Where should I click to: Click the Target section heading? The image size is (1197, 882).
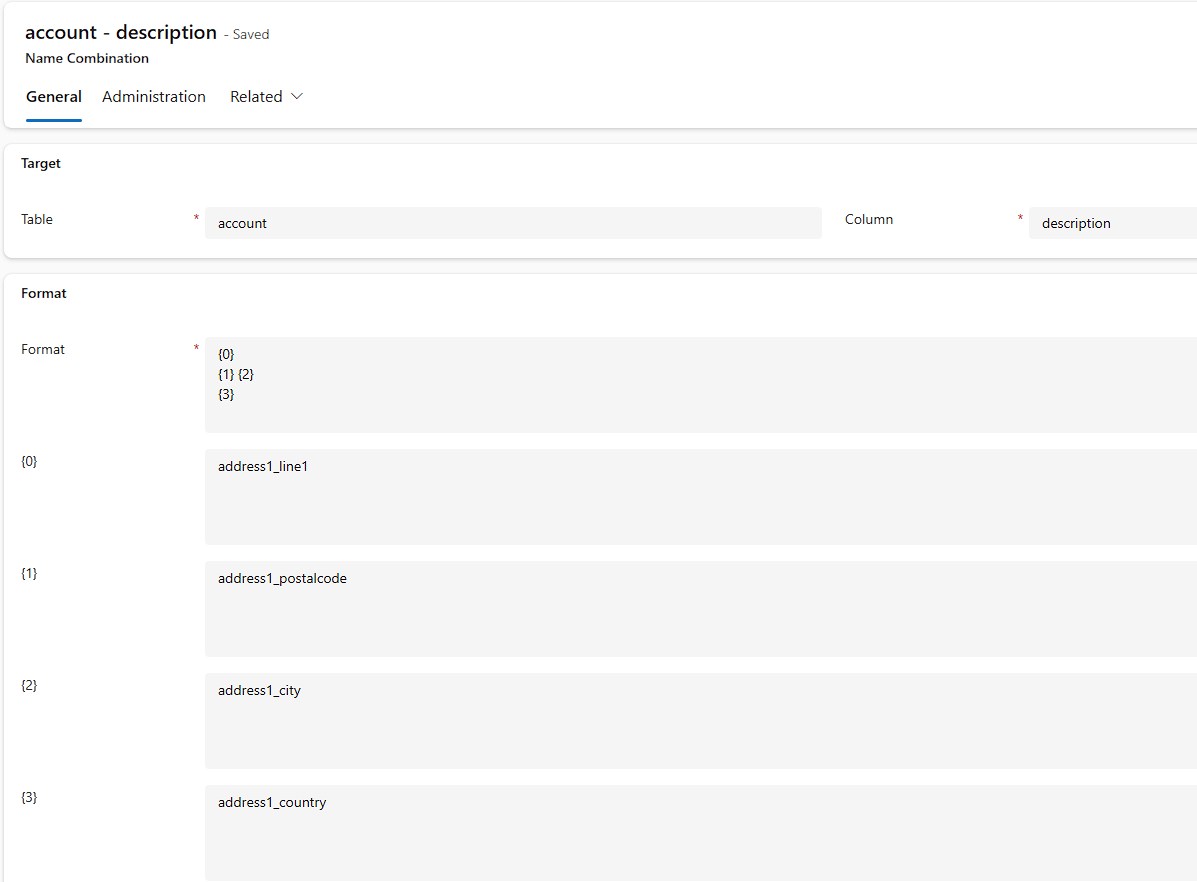[40, 163]
